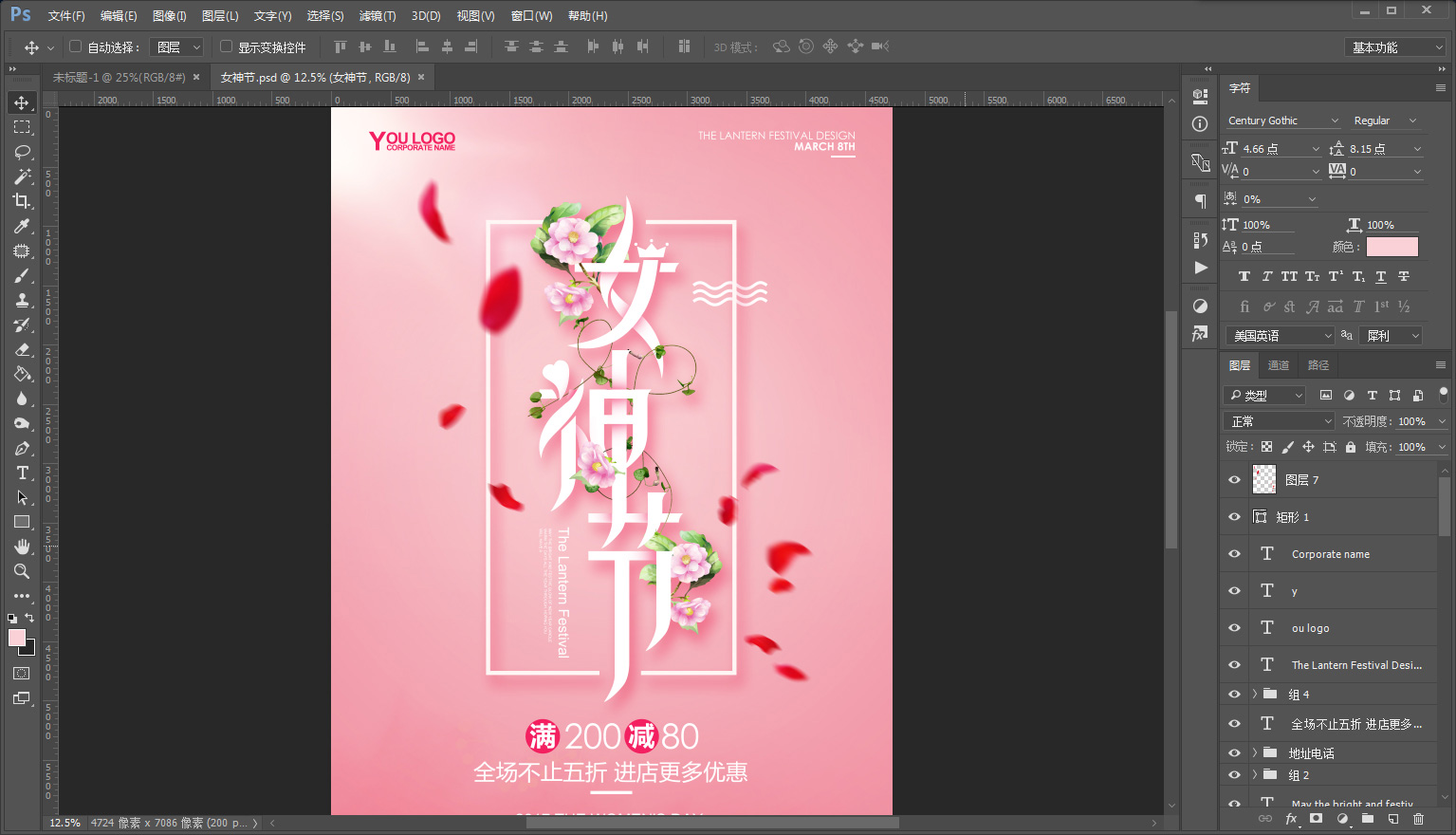Open the 图层 auto-select target dropdown

coord(177,46)
